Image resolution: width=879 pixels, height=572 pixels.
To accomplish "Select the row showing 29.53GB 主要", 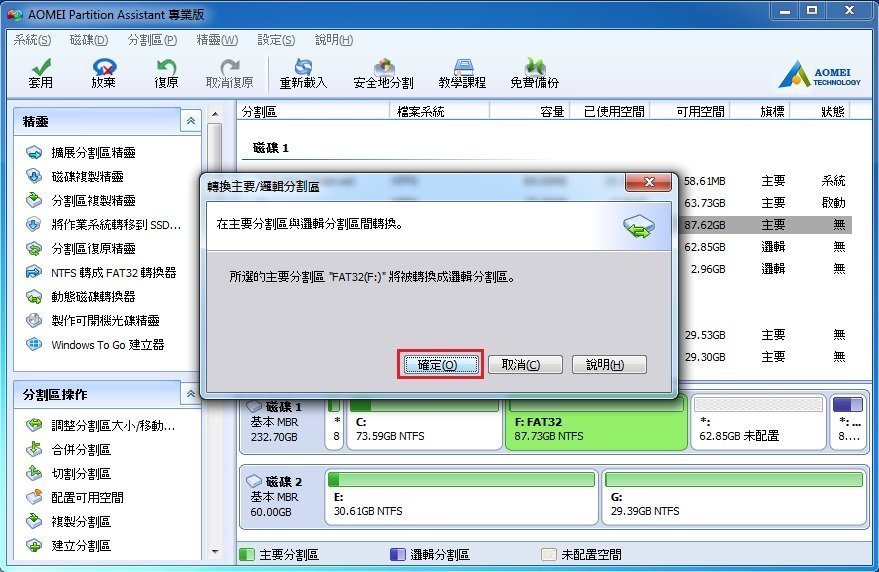I will coord(766,335).
